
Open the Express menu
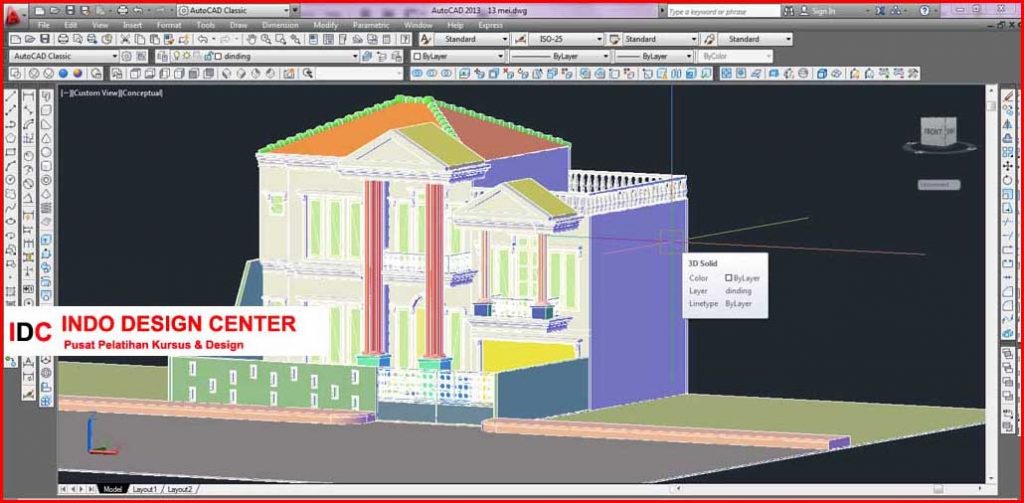(x=490, y=25)
